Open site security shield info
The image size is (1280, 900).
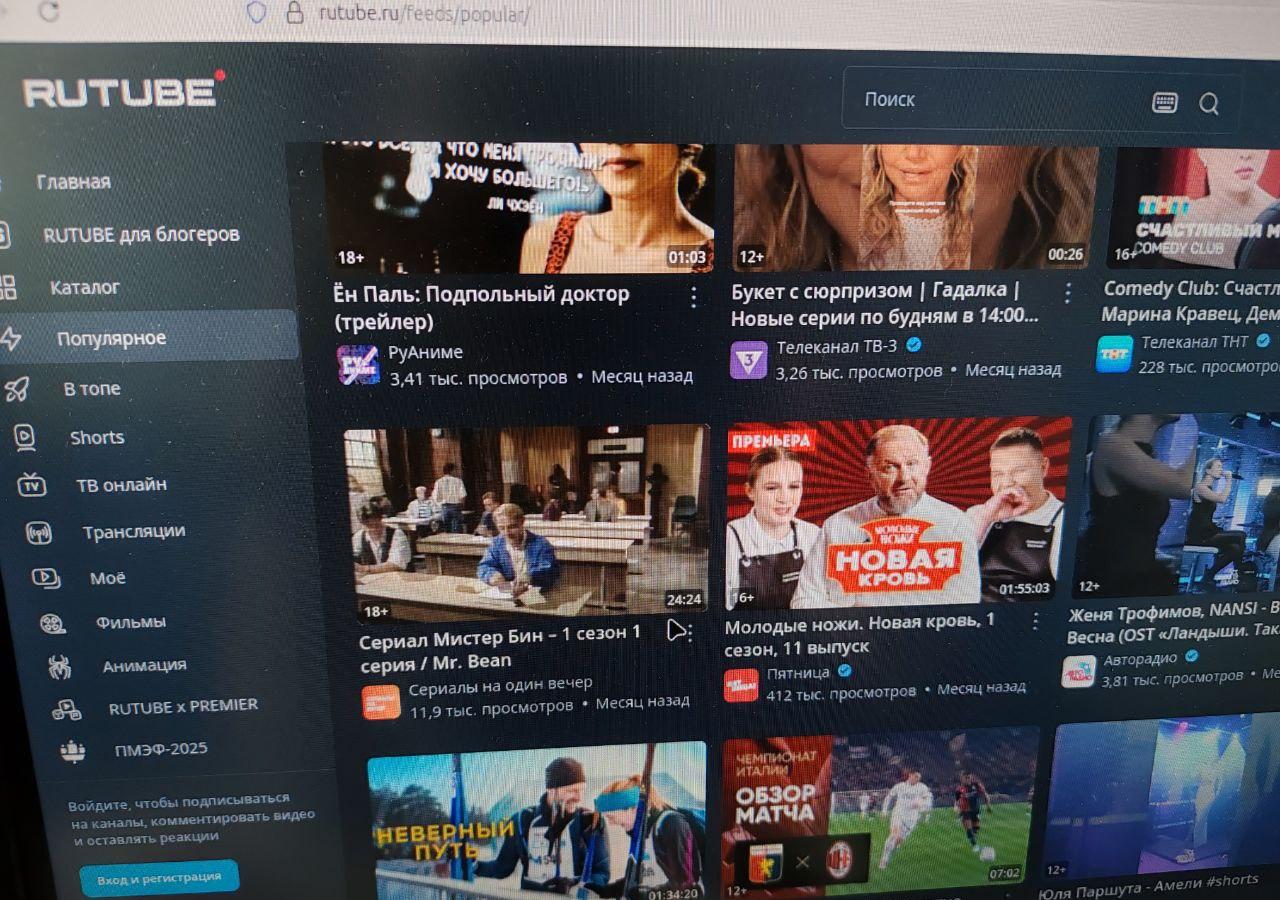(256, 12)
